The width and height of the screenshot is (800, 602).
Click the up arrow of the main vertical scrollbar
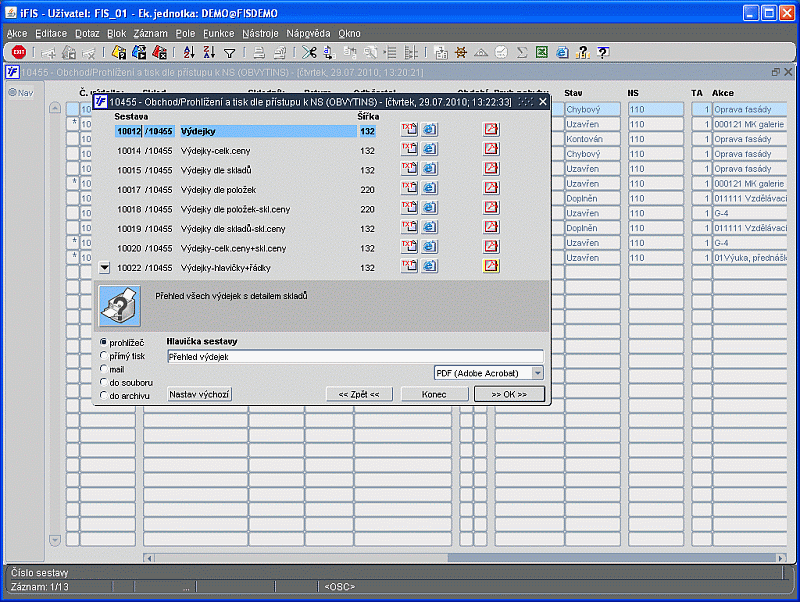click(55, 108)
